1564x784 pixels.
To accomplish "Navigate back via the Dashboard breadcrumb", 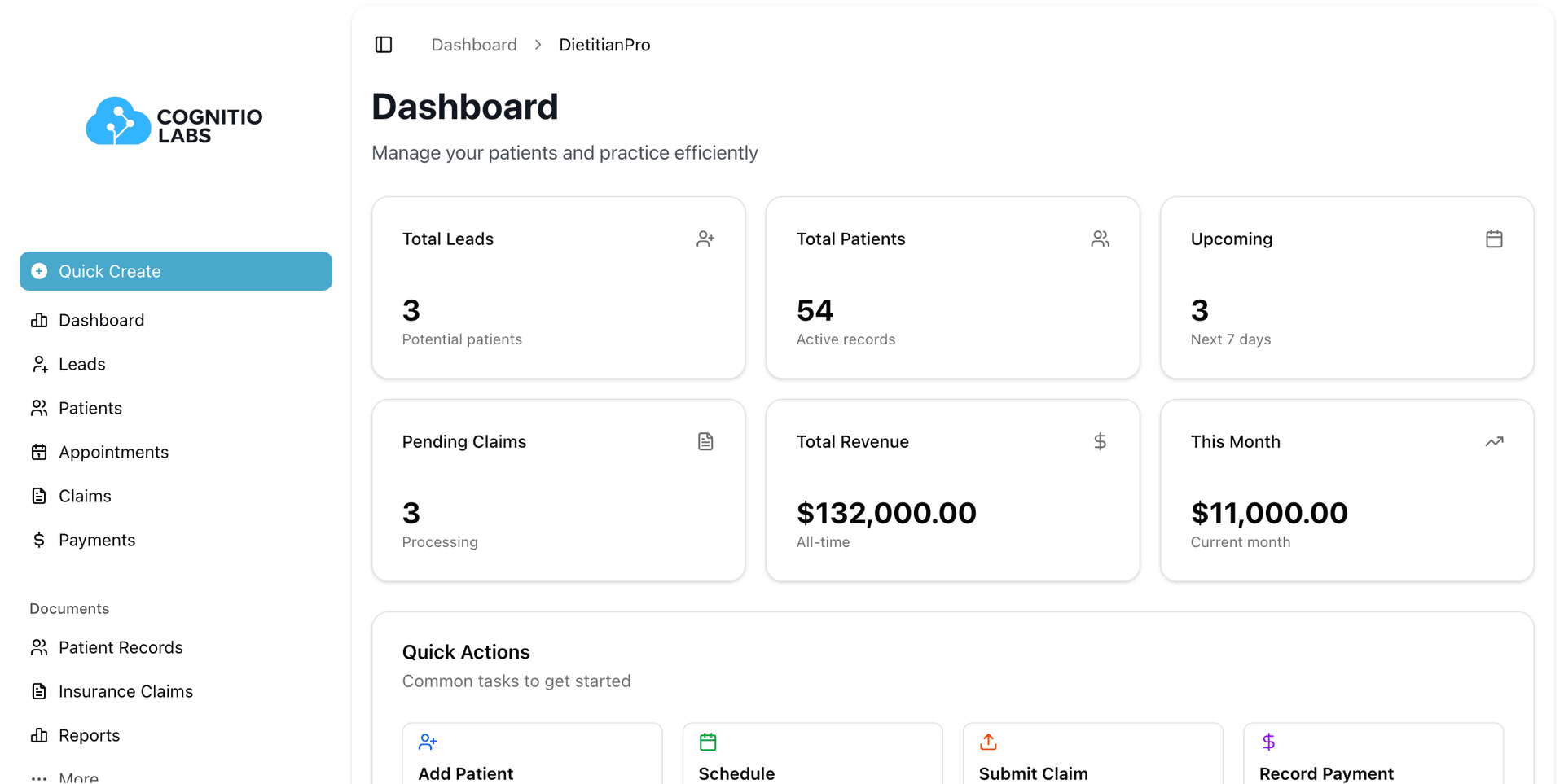I will click(x=473, y=44).
